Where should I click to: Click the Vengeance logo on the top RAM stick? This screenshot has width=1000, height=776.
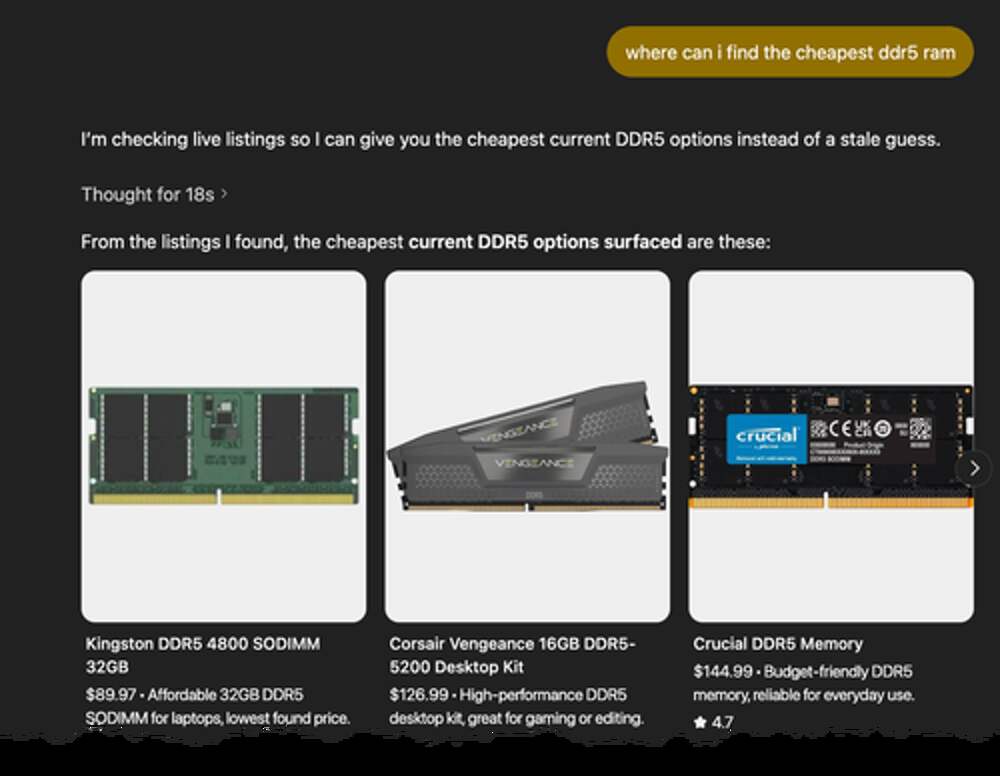(518, 435)
